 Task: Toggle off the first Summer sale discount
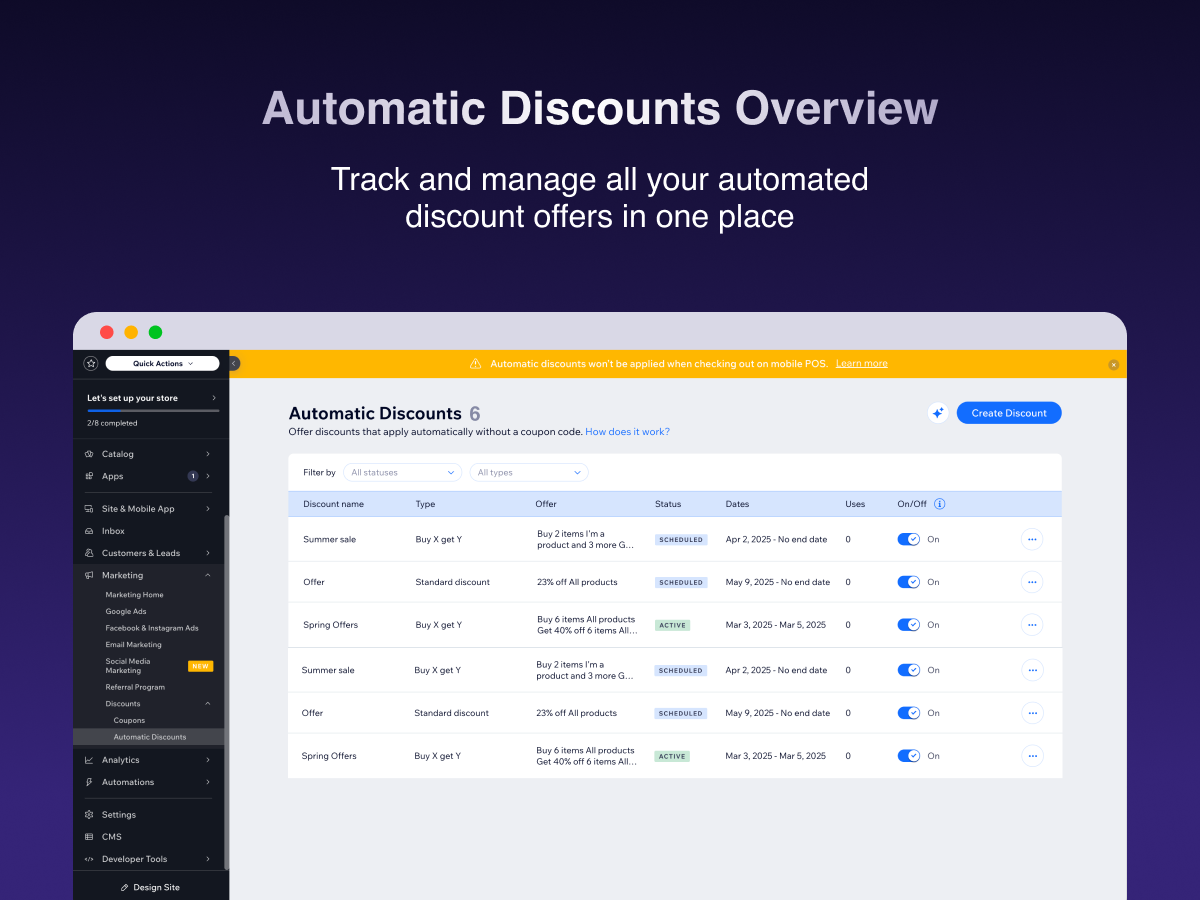(x=908, y=539)
